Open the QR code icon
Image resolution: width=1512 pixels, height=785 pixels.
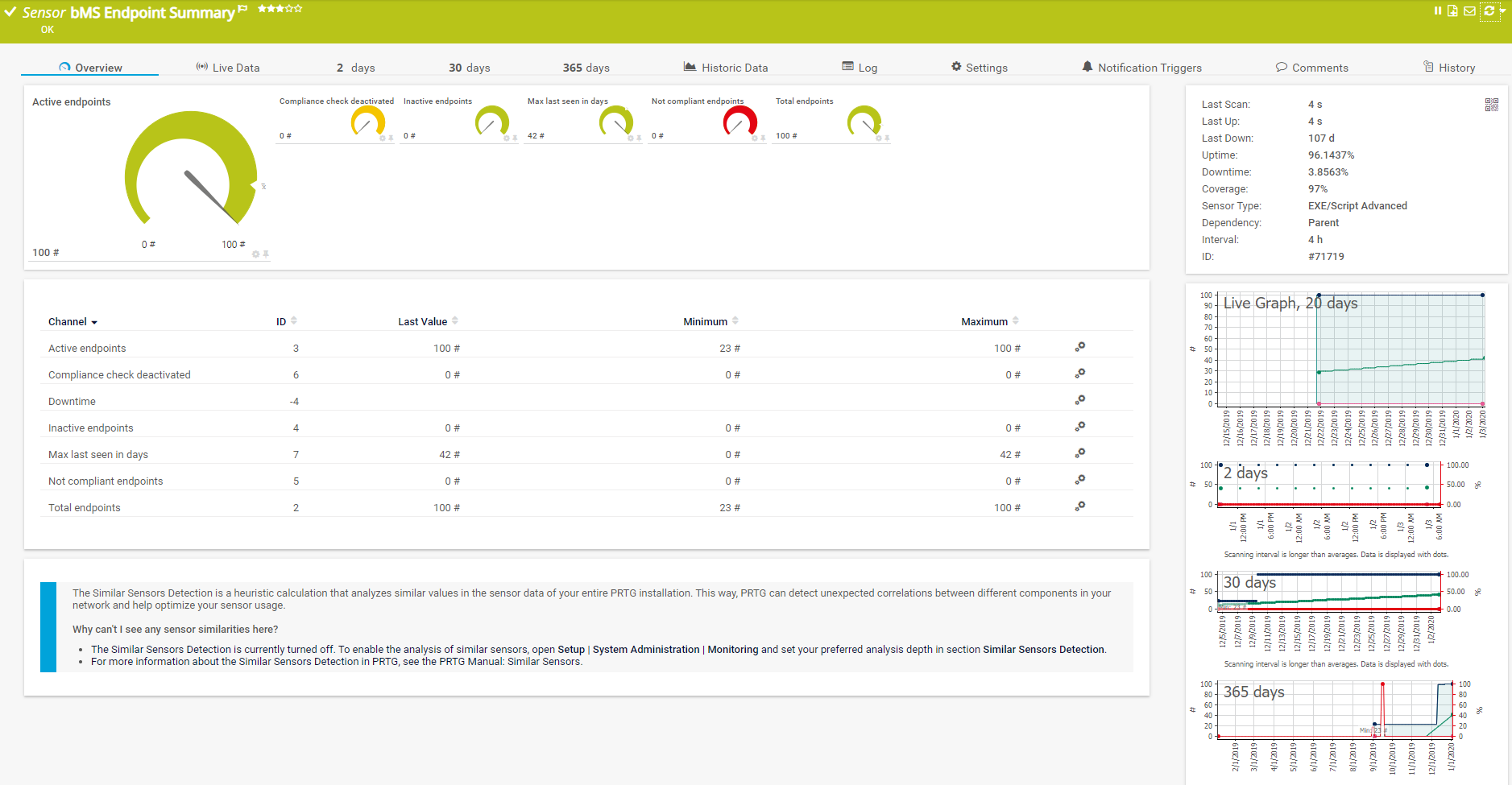tap(1491, 105)
